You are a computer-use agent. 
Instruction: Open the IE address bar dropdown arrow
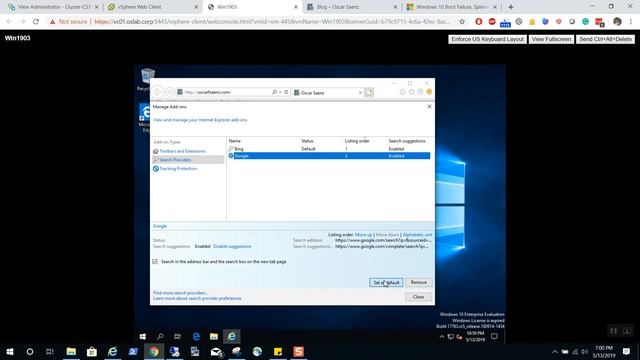pos(280,92)
